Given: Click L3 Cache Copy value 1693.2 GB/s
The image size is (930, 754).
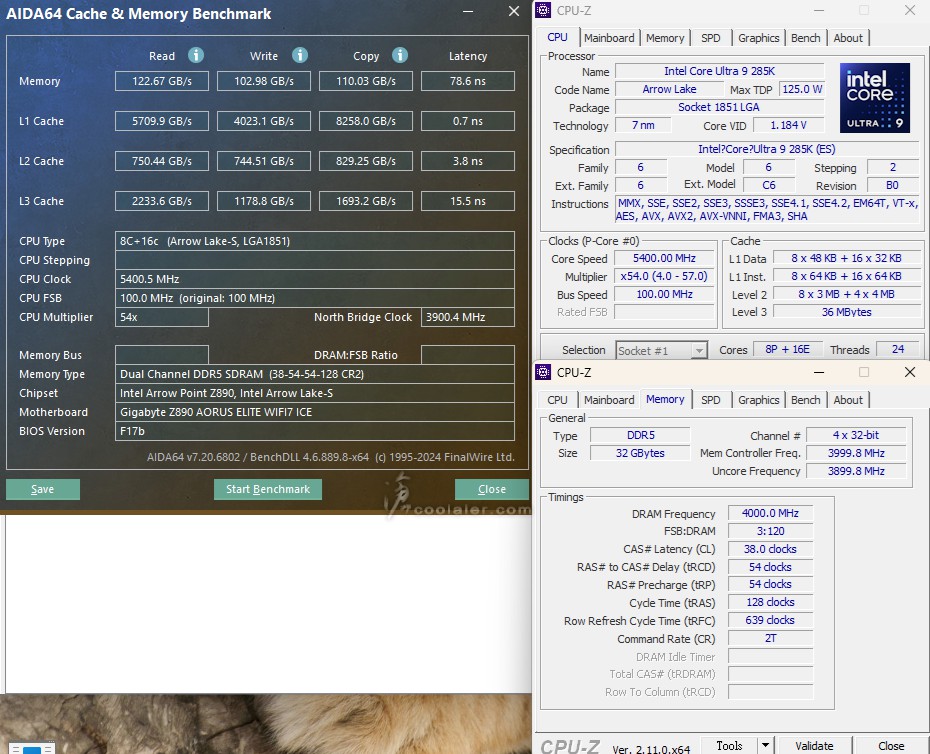Looking at the screenshot, I should (366, 201).
